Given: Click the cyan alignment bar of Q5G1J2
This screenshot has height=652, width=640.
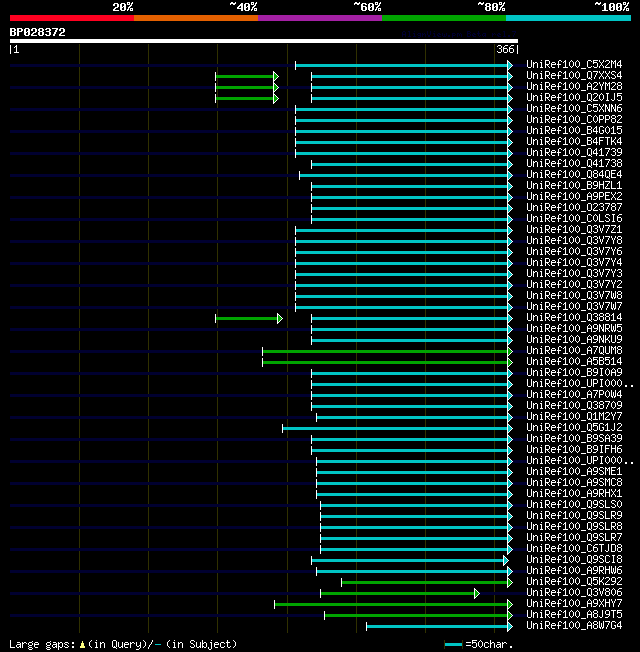Looking at the screenshot, I should click(x=397, y=428).
